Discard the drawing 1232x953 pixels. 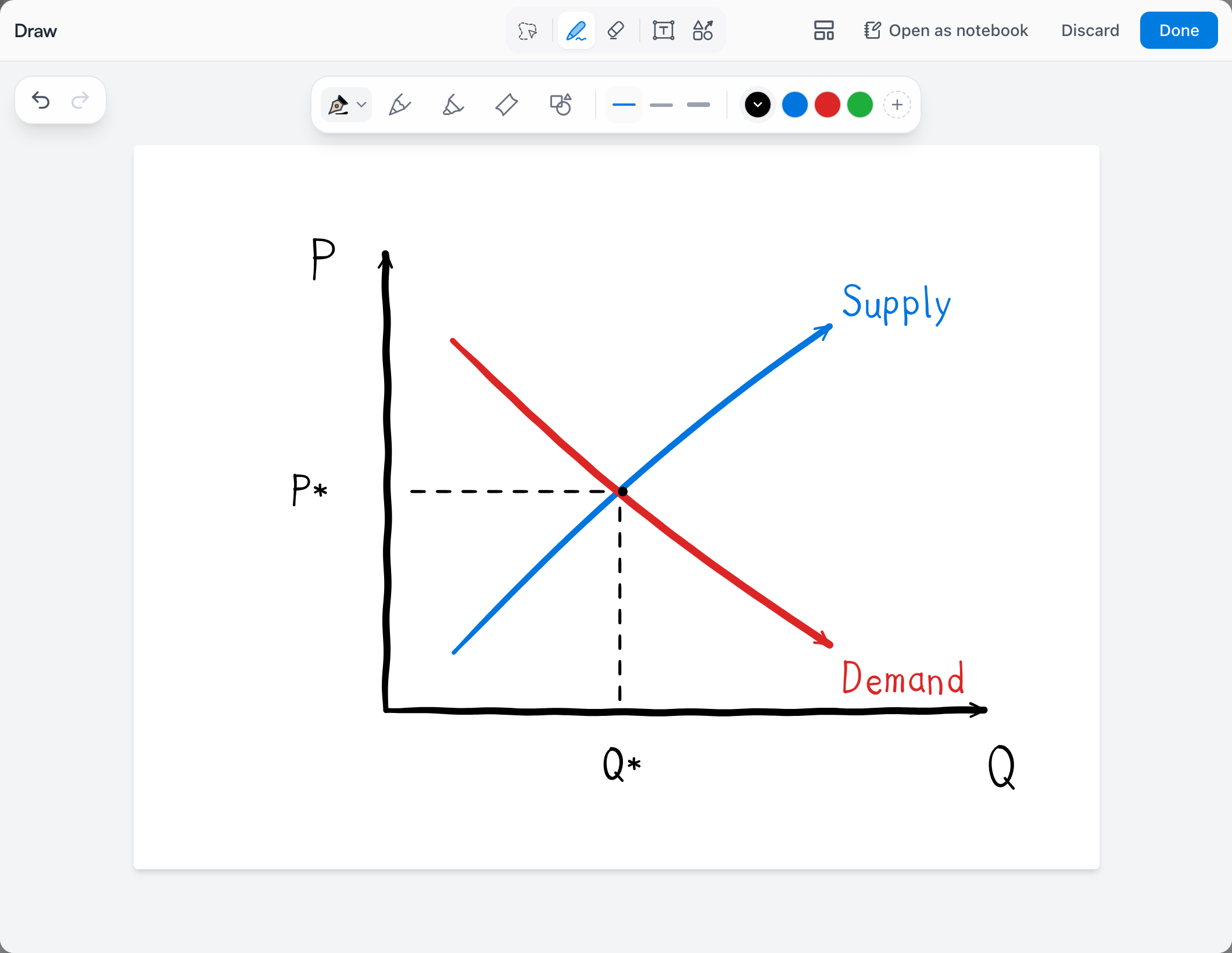pyautogui.click(x=1090, y=30)
